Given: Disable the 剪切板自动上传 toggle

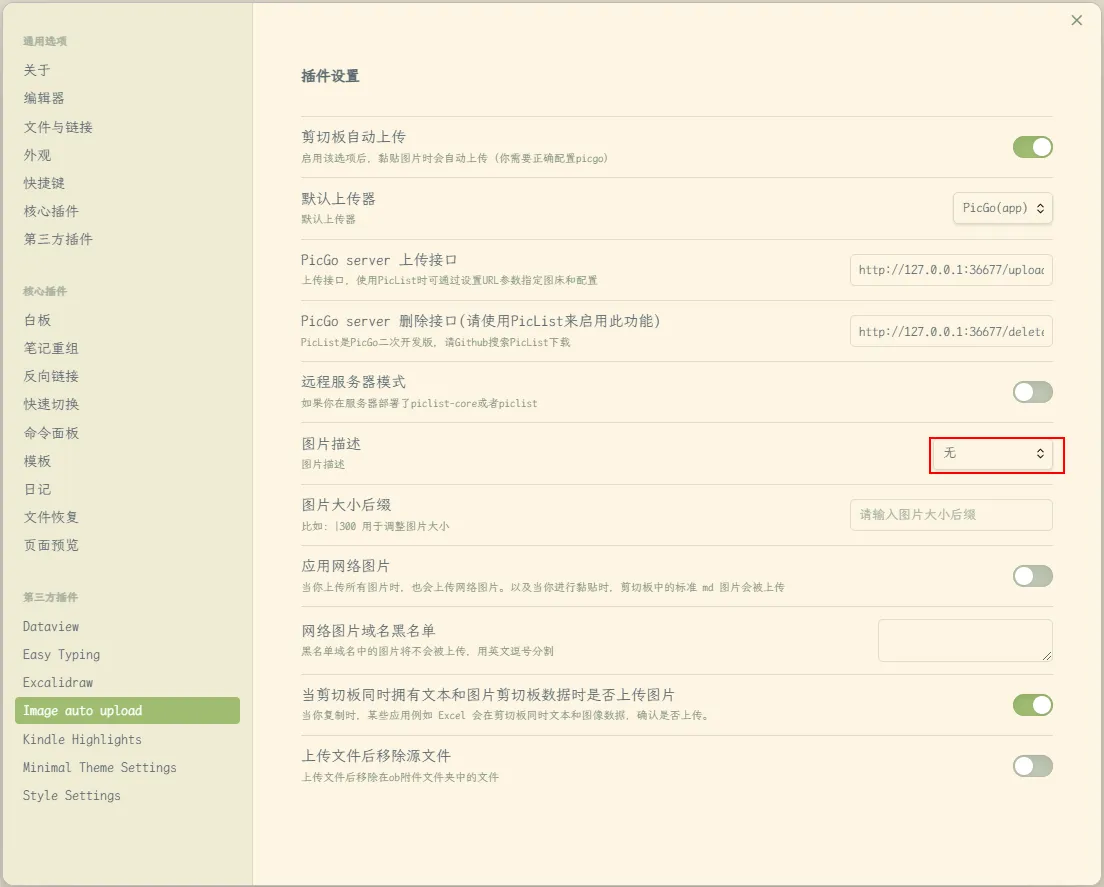Looking at the screenshot, I should pyautogui.click(x=1032, y=147).
